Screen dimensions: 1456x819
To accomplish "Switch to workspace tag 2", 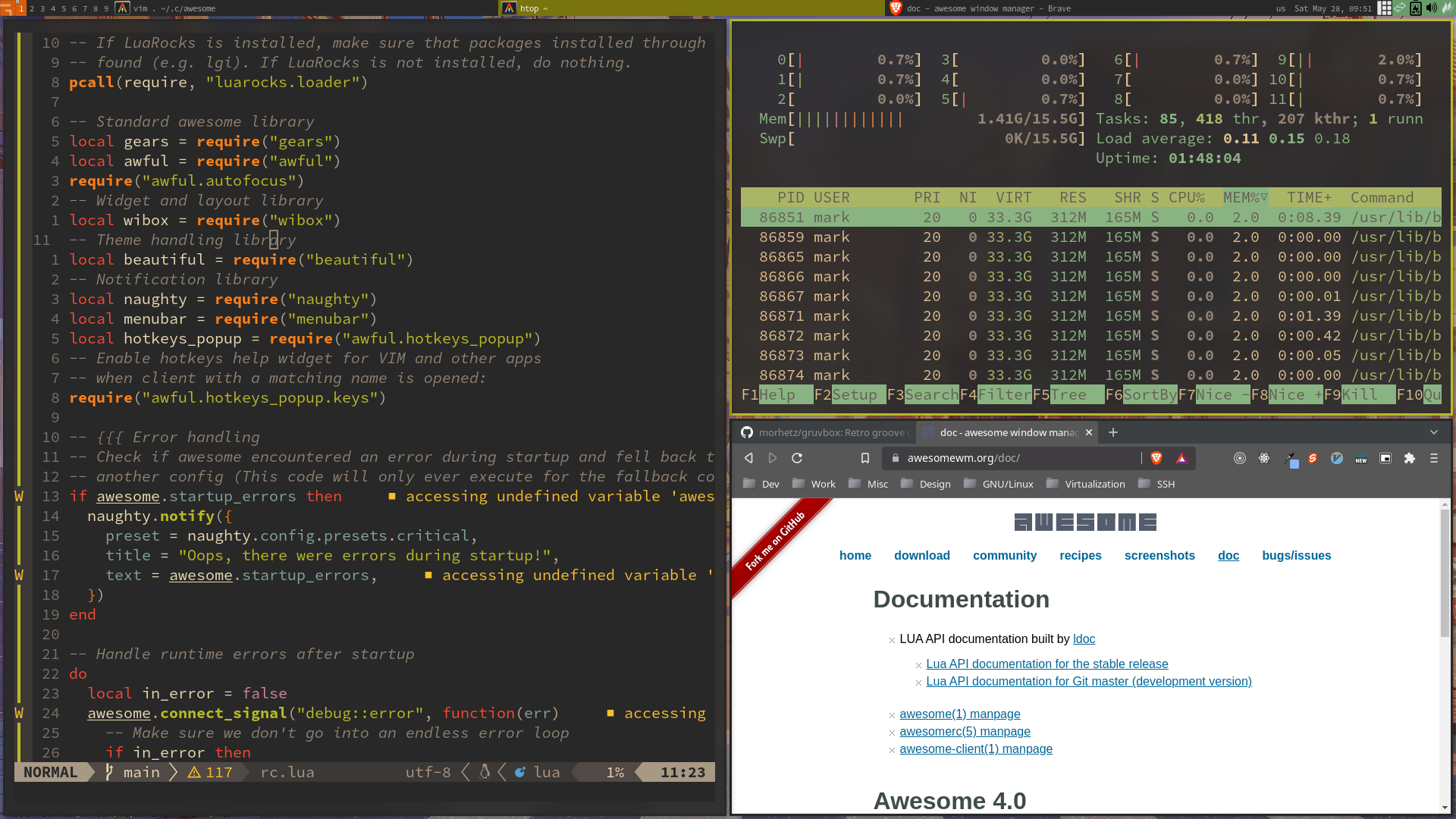I will pyautogui.click(x=32, y=9).
